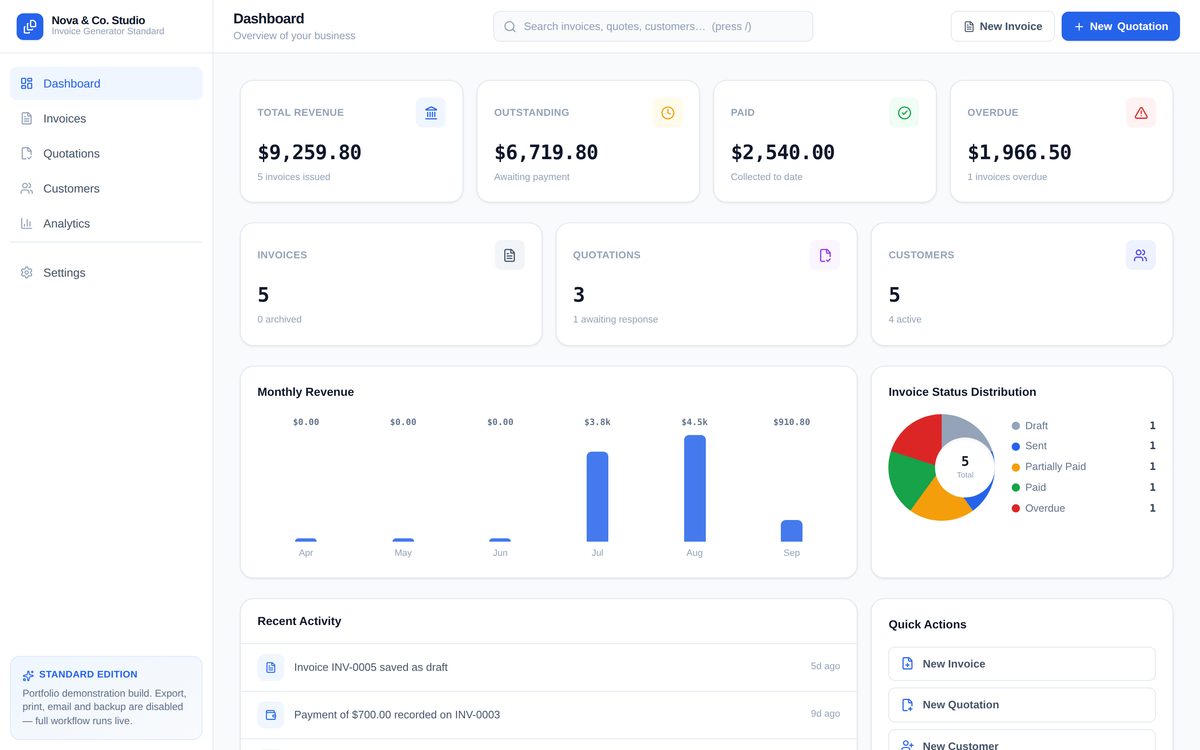This screenshot has height=750, width=1200.
Task: Click the payment wallet icon in Recent Activity
Action: click(x=271, y=715)
